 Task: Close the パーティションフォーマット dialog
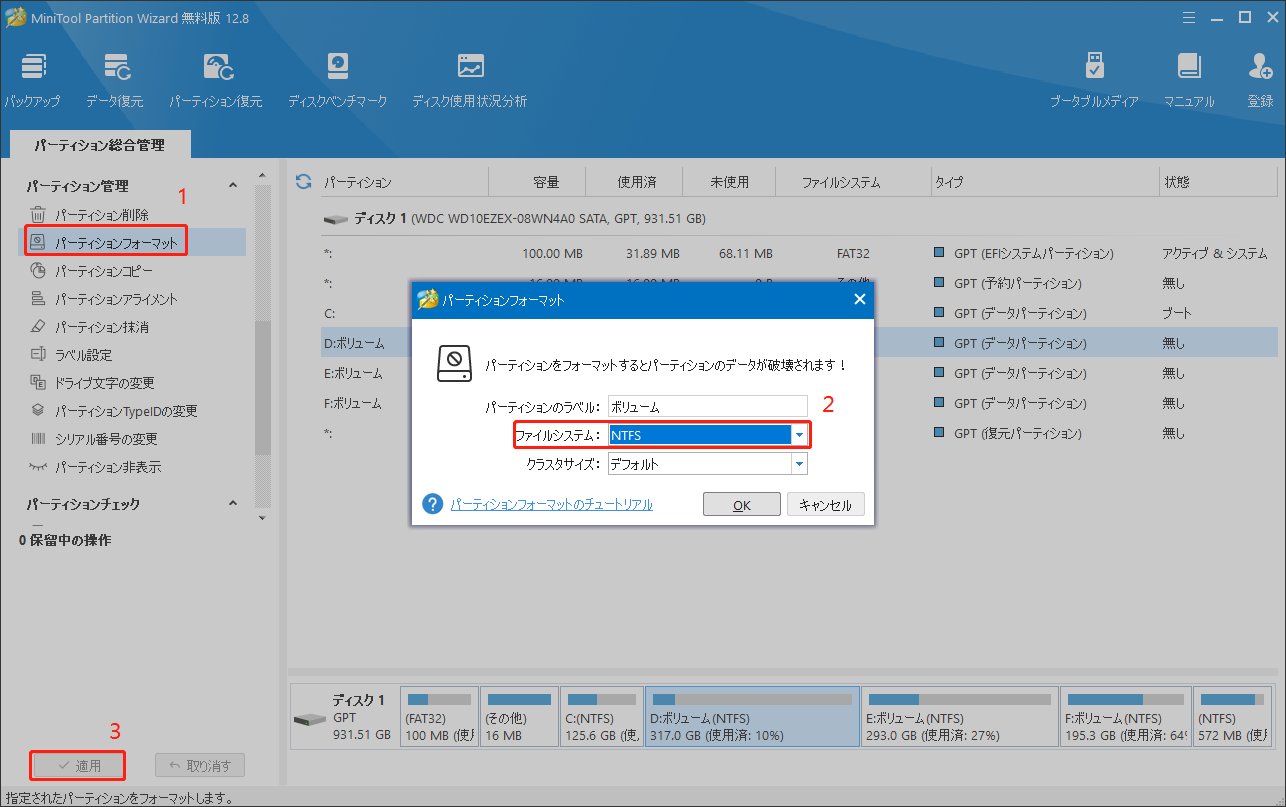coord(858,299)
